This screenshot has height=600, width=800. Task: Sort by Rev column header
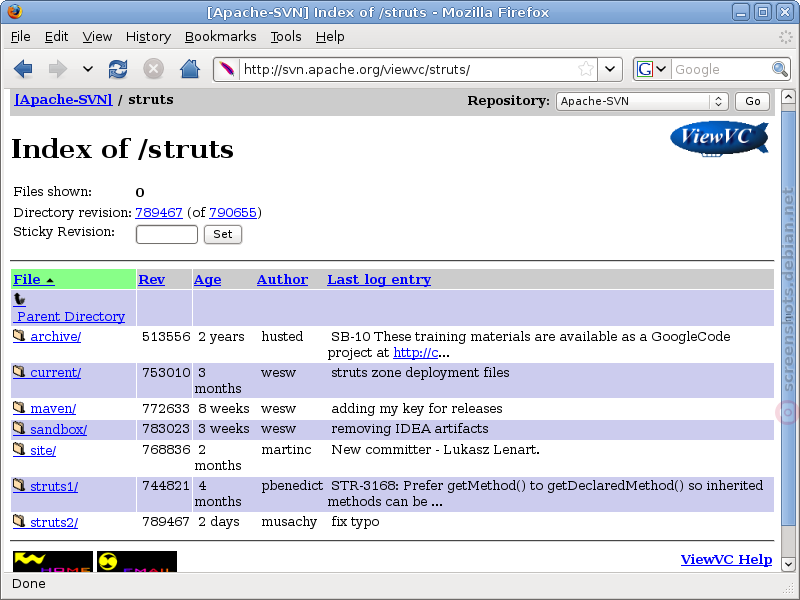pos(152,280)
